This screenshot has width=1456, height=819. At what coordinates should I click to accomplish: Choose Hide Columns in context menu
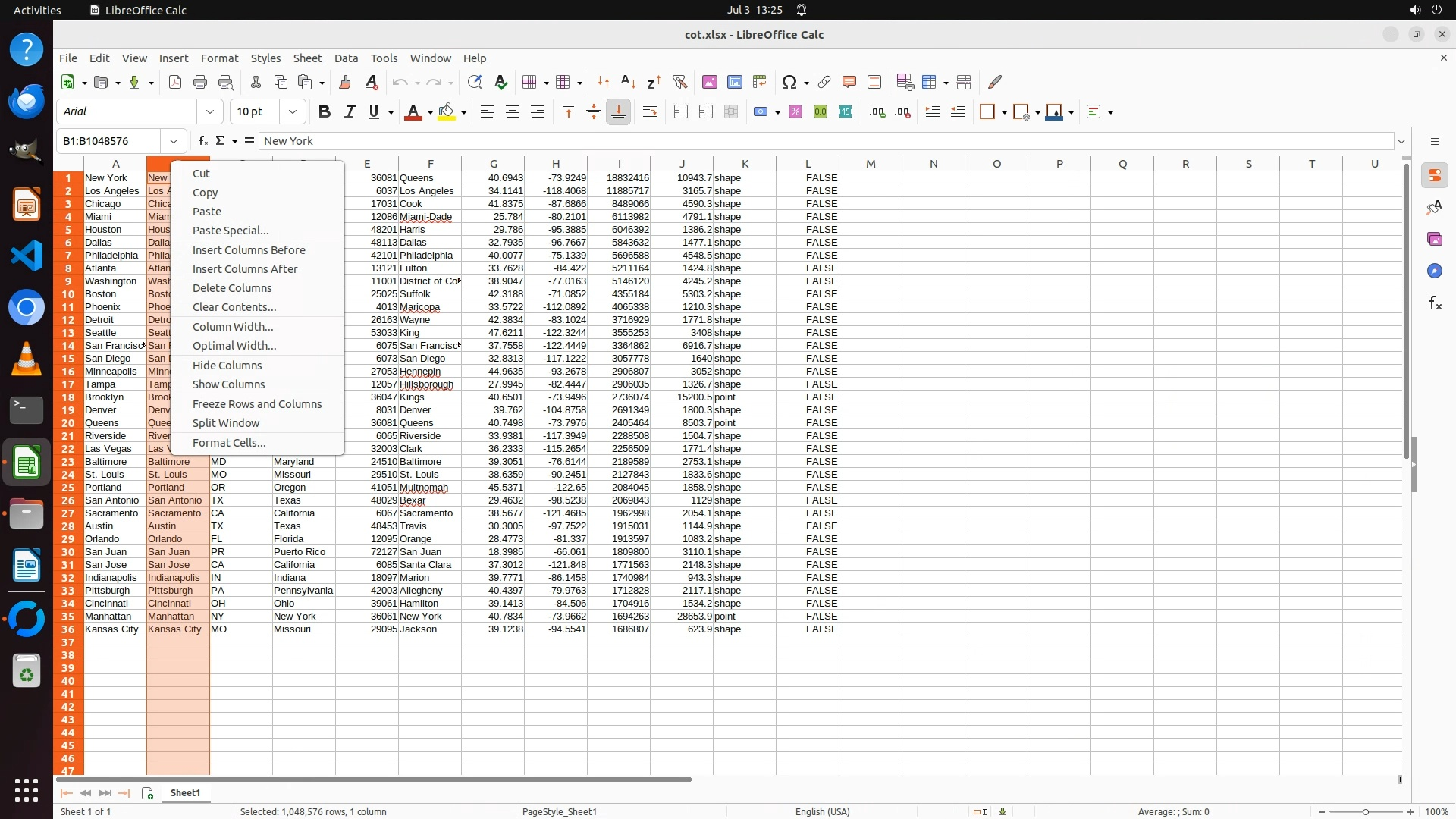coord(227,365)
